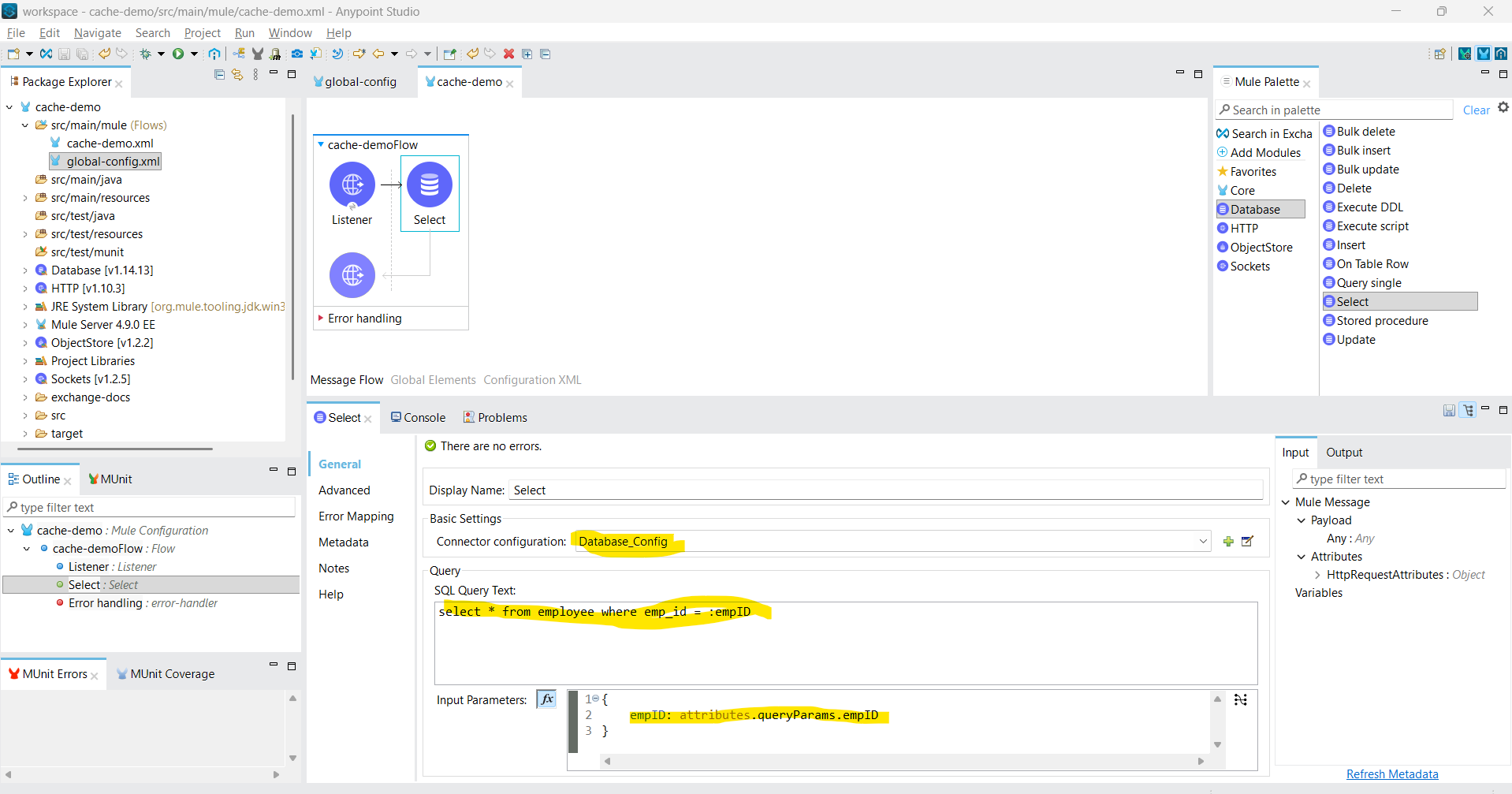Click the camera snapshot icon in toolbar
Viewport: 1512px width, 794px height.
(297, 54)
